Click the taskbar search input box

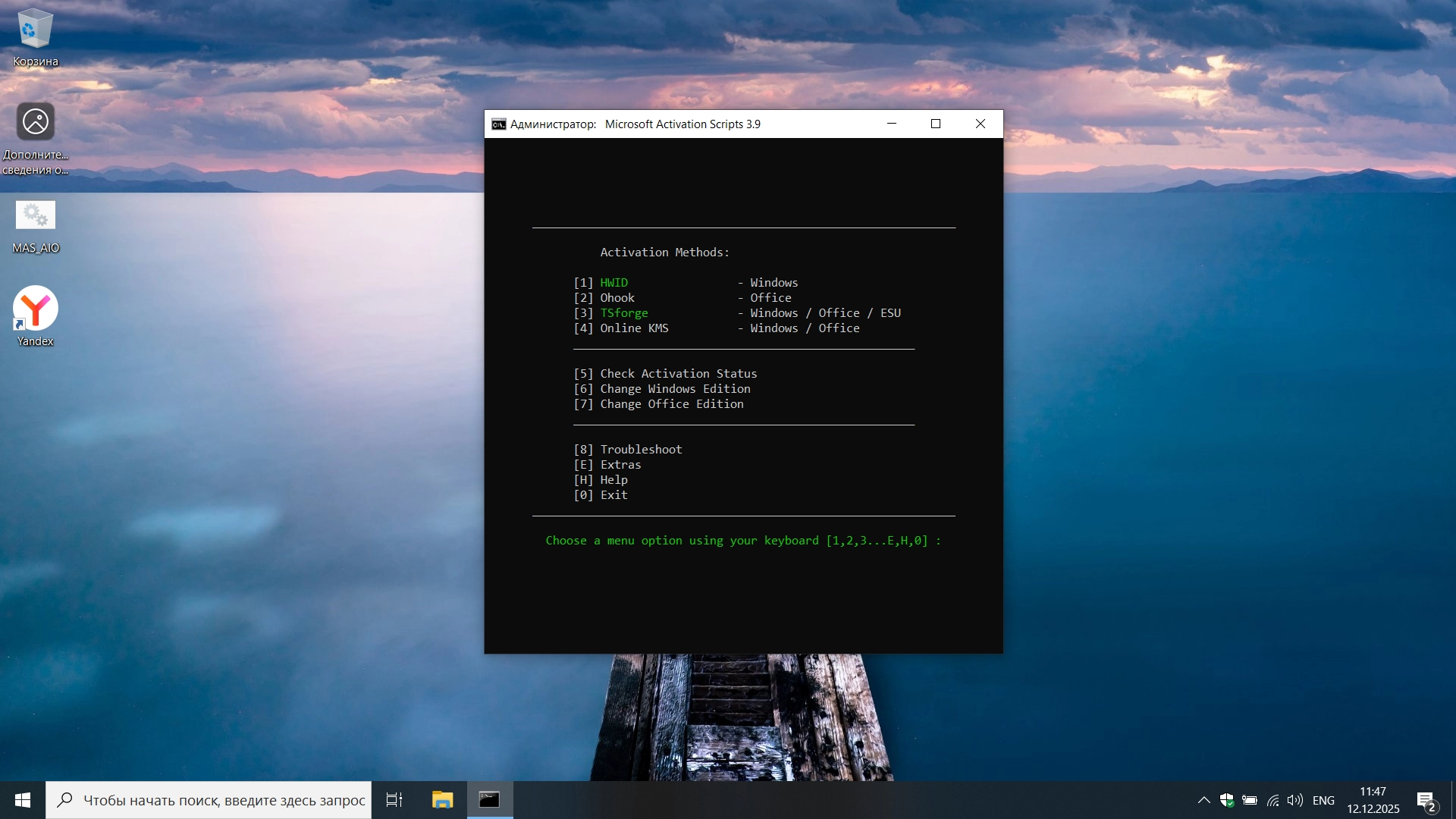click(224, 800)
